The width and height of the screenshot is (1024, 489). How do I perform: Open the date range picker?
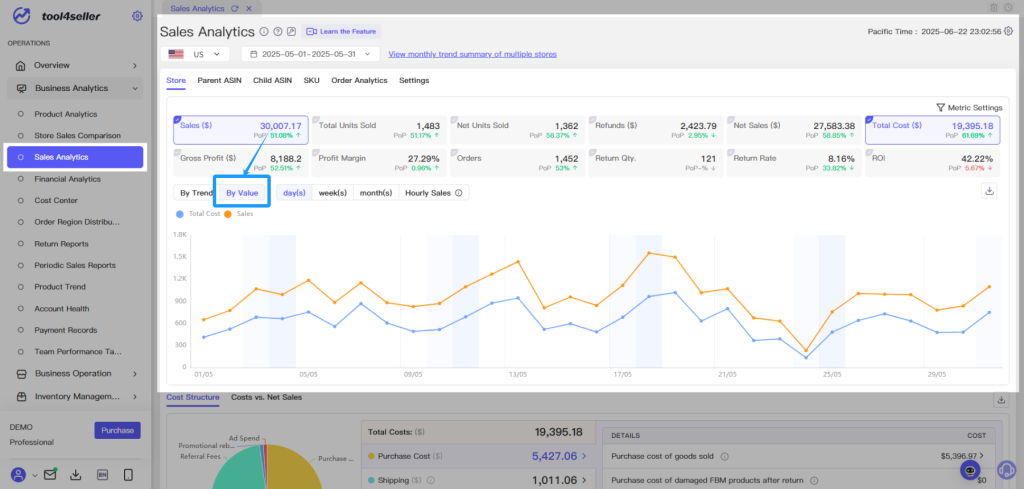tap(310, 54)
